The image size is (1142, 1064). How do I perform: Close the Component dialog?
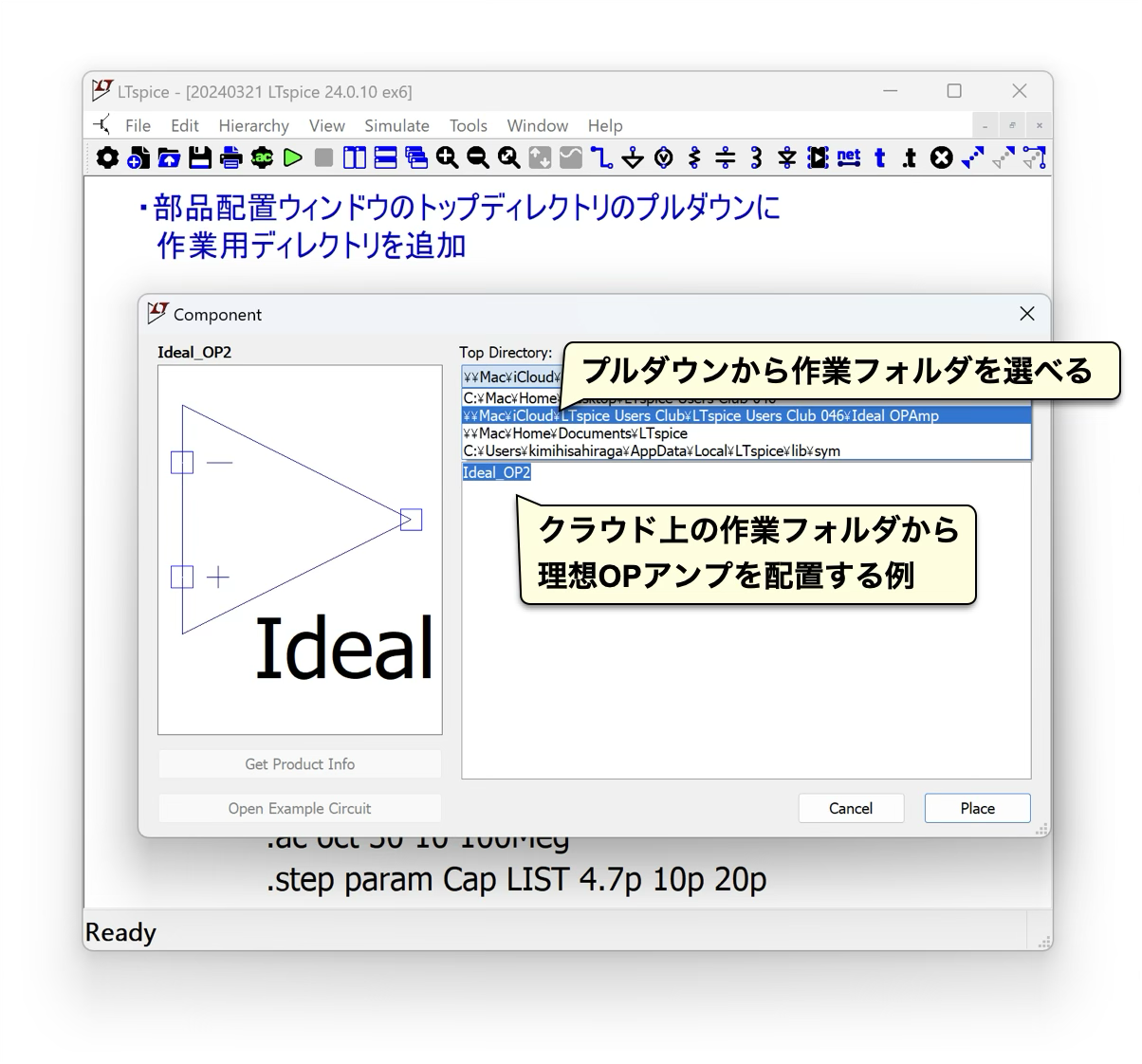(x=1026, y=314)
